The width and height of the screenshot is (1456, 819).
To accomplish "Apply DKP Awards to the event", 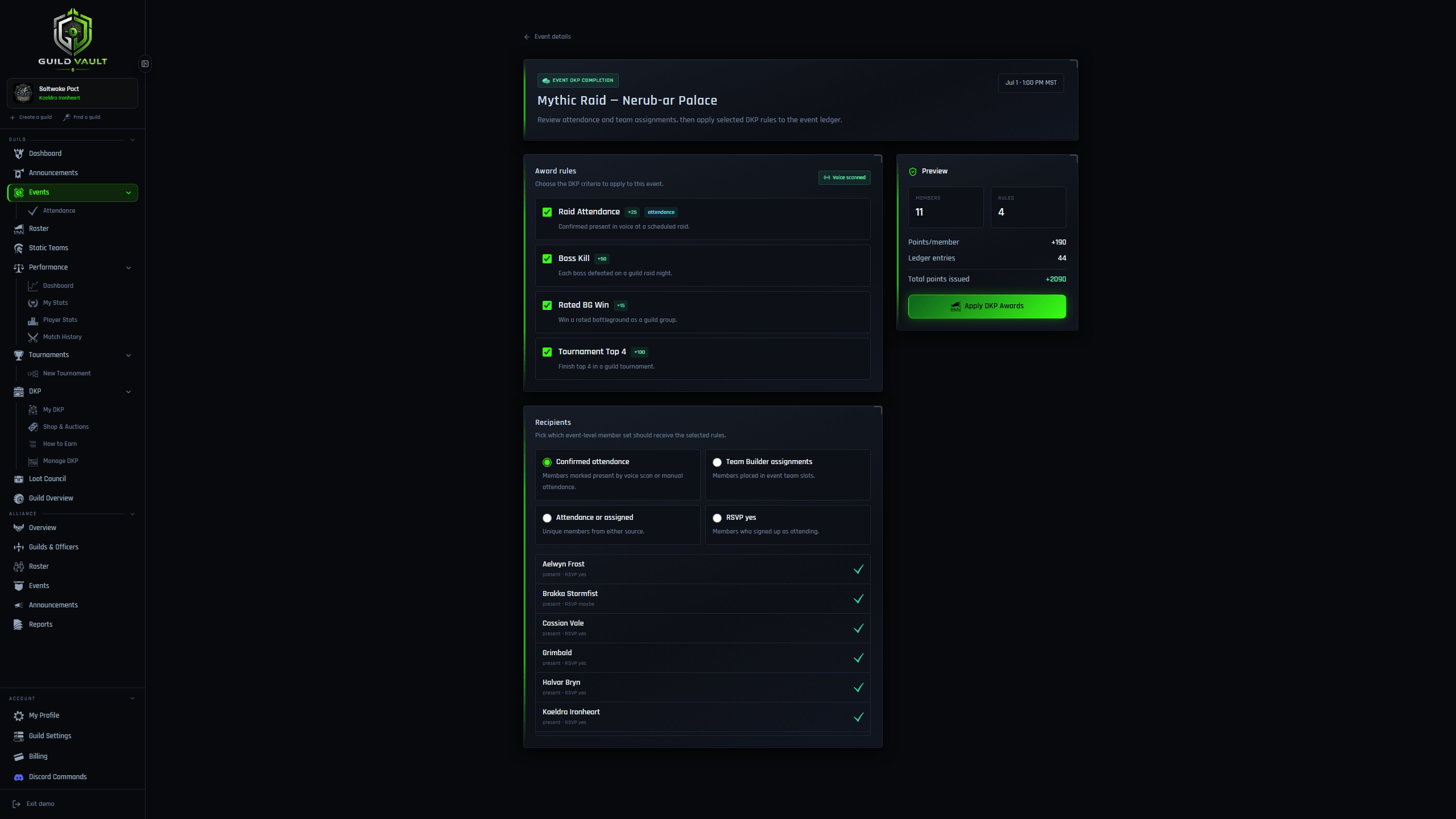I will 987,306.
